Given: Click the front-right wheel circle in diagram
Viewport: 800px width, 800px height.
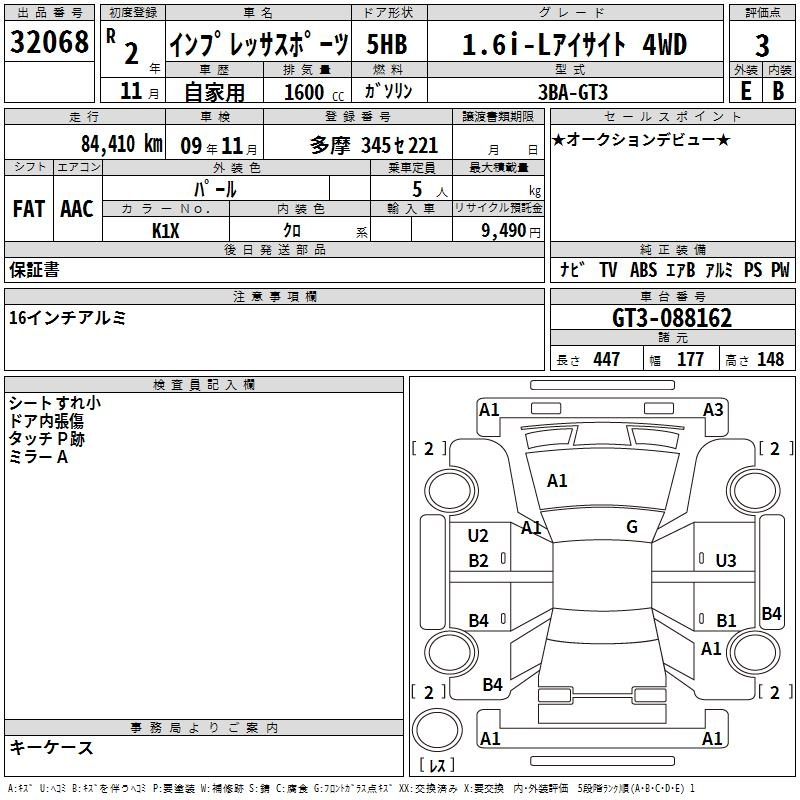Looking at the screenshot, I should tap(753, 491).
